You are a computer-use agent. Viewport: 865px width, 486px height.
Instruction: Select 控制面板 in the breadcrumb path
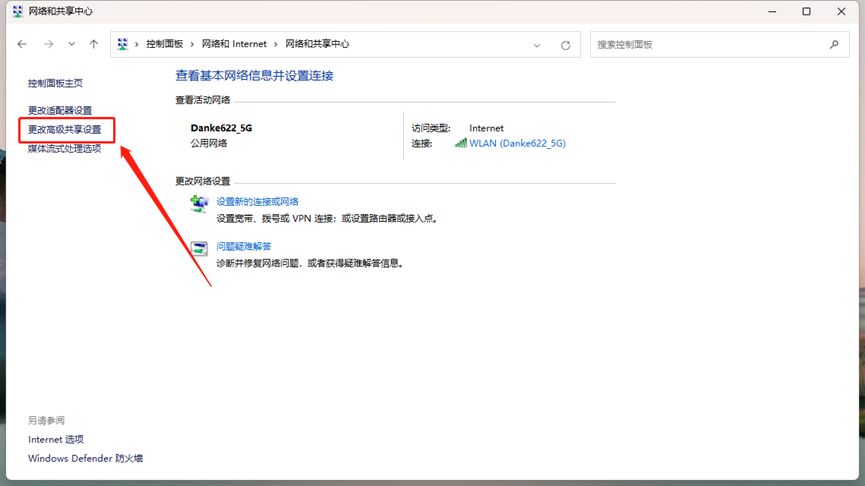[166, 45]
